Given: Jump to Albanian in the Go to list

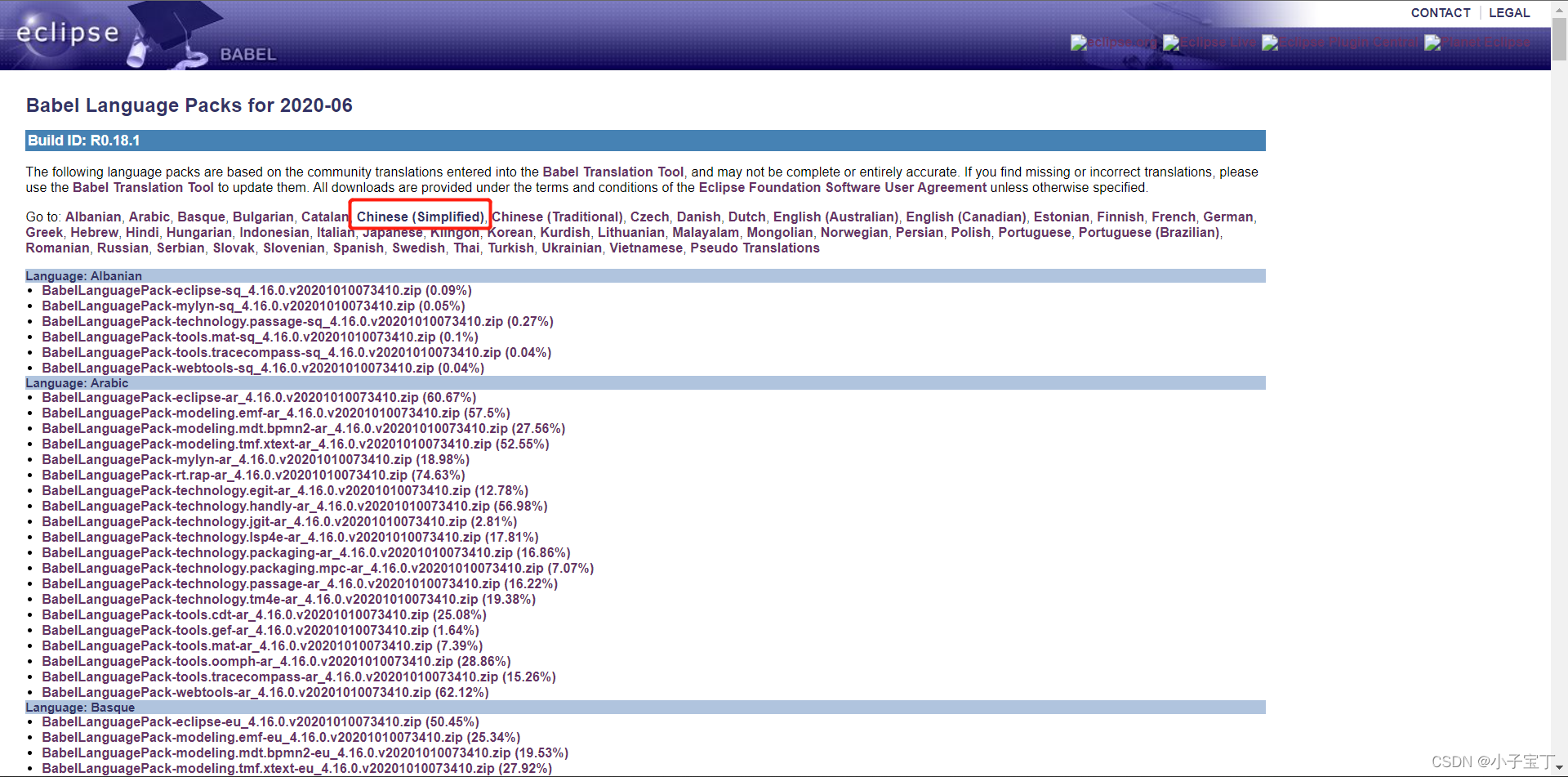Looking at the screenshot, I should [93, 217].
